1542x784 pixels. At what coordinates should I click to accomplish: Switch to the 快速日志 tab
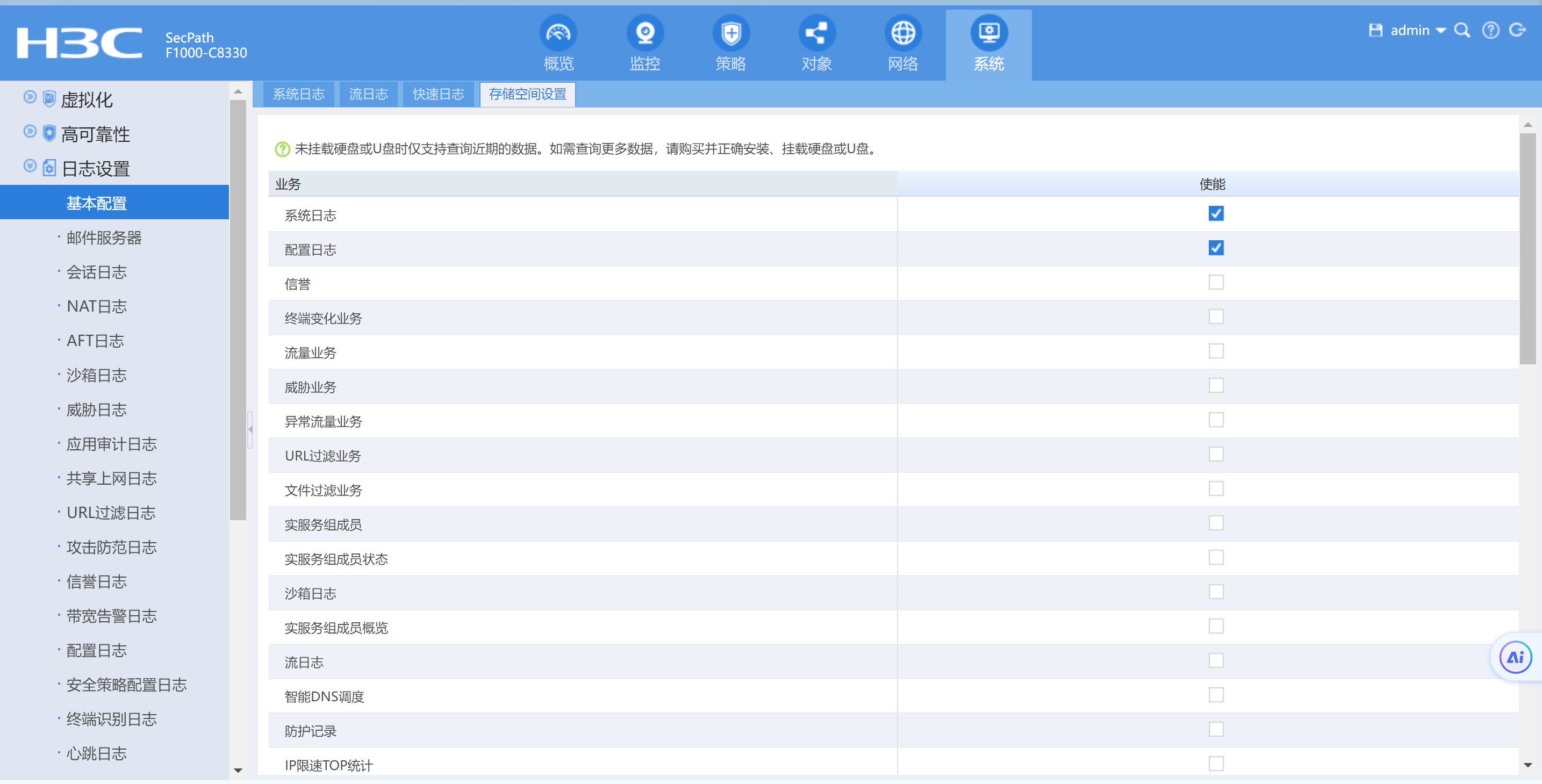click(438, 95)
